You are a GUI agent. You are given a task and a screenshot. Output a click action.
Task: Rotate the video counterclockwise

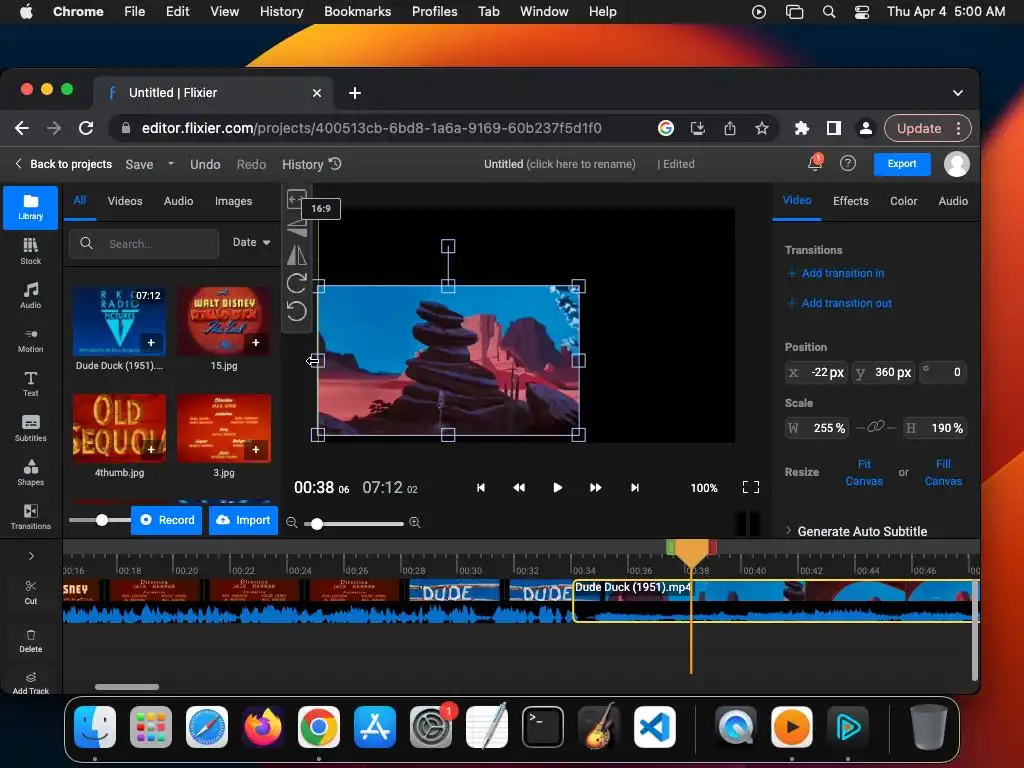296,312
